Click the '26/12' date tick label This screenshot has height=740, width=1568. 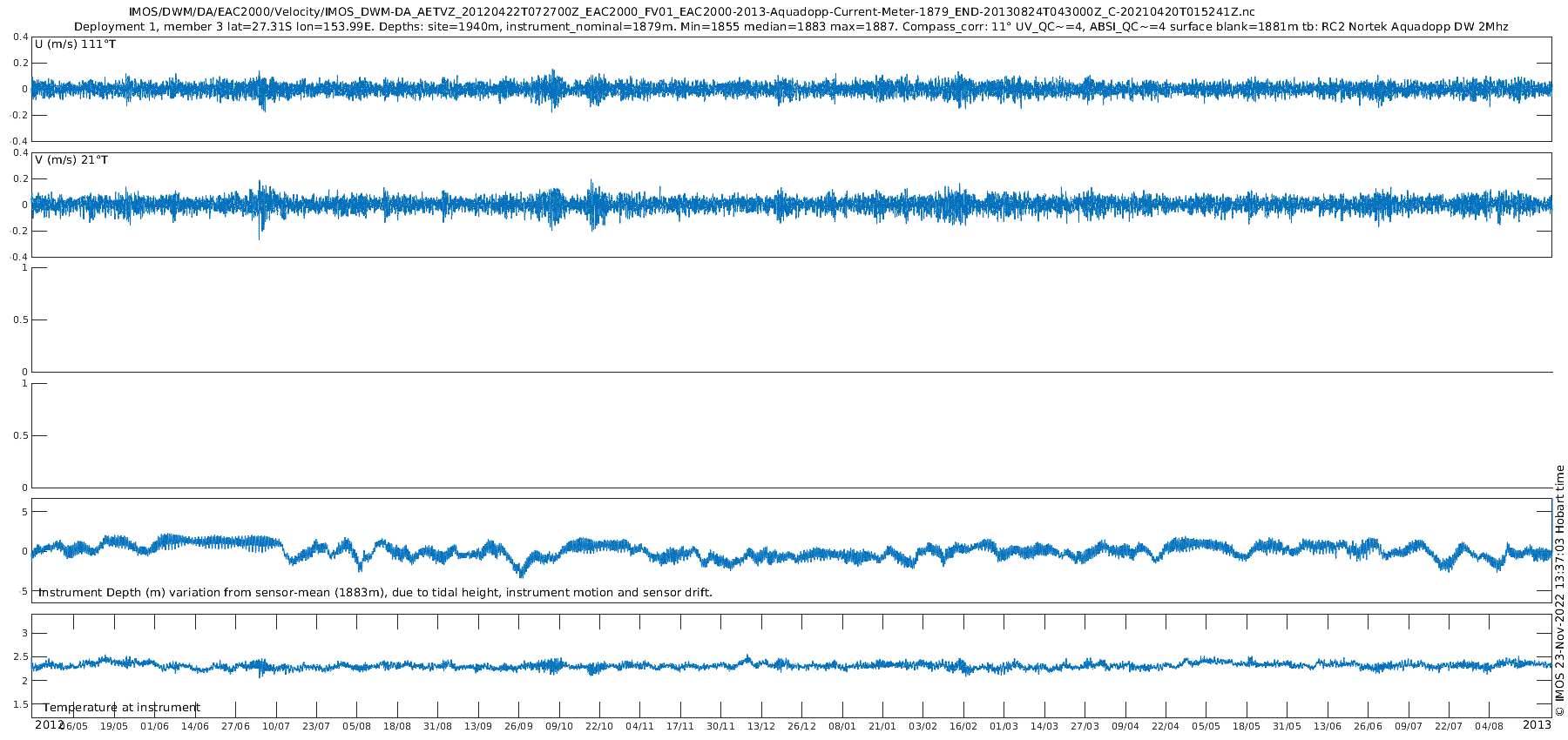tap(801, 726)
